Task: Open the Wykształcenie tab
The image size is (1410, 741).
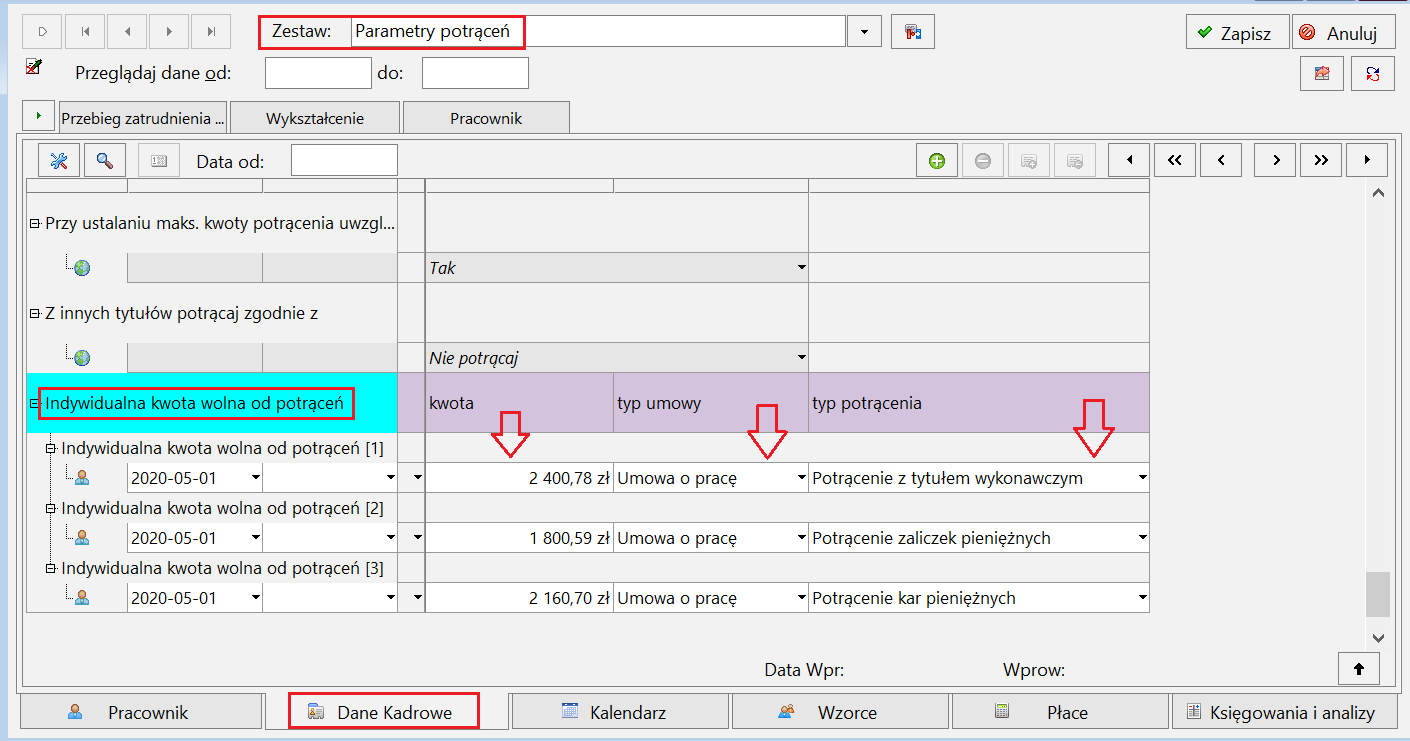Action: point(315,118)
